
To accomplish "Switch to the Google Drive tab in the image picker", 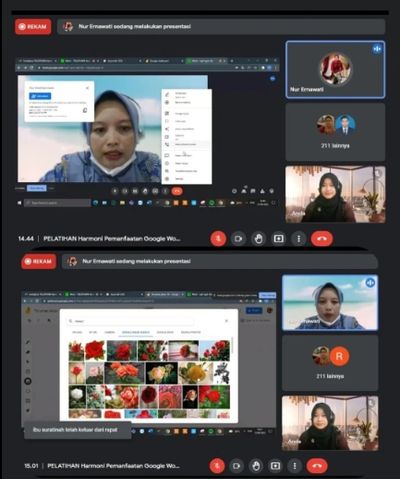I will tap(165, 332).
